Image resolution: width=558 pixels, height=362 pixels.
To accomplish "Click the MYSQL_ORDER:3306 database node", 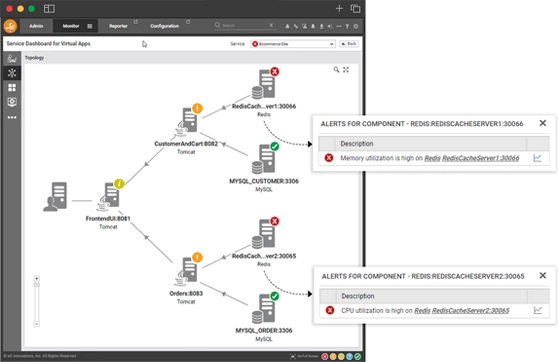I will (x=265, y=308).
